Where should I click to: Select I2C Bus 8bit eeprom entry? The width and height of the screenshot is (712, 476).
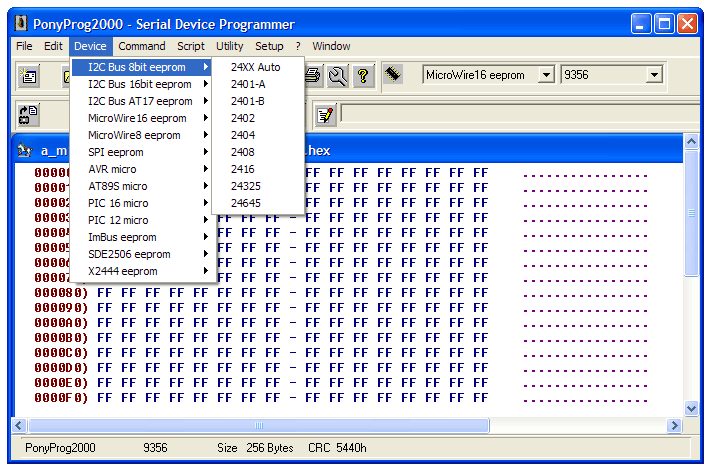pyautogui.click(x=143, y=67)
